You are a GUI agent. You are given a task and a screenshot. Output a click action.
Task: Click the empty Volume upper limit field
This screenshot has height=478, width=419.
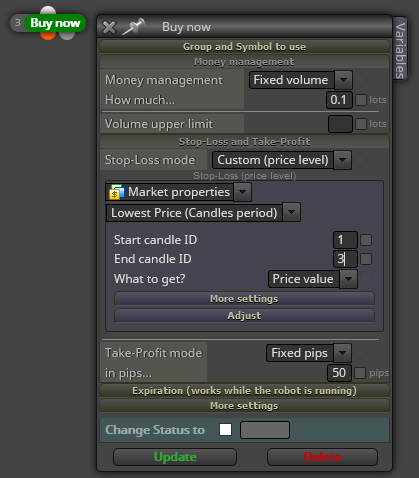(340, 124)
